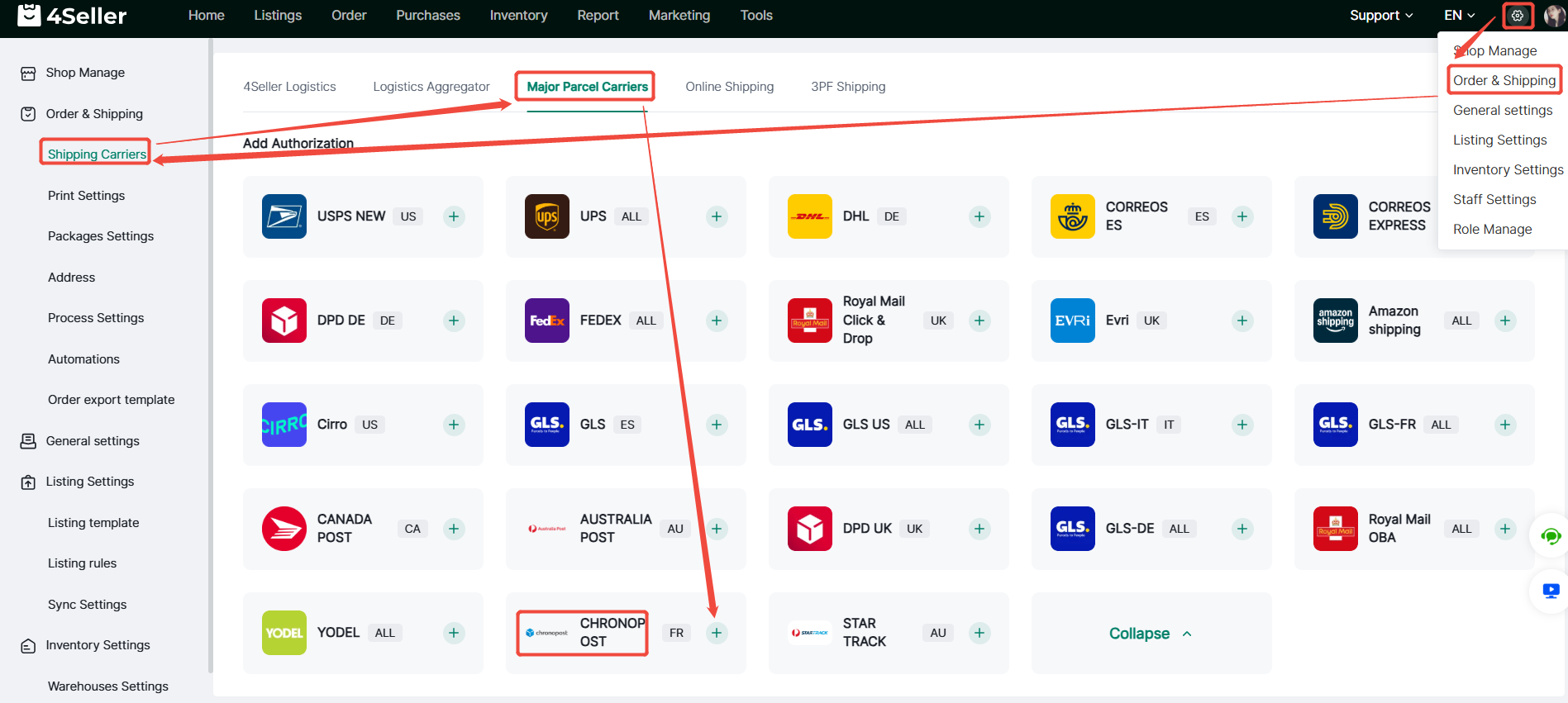1568x703 pixels.
Task: Collapse Listing Settings sidebar section
Action: [x=90, y=482]
